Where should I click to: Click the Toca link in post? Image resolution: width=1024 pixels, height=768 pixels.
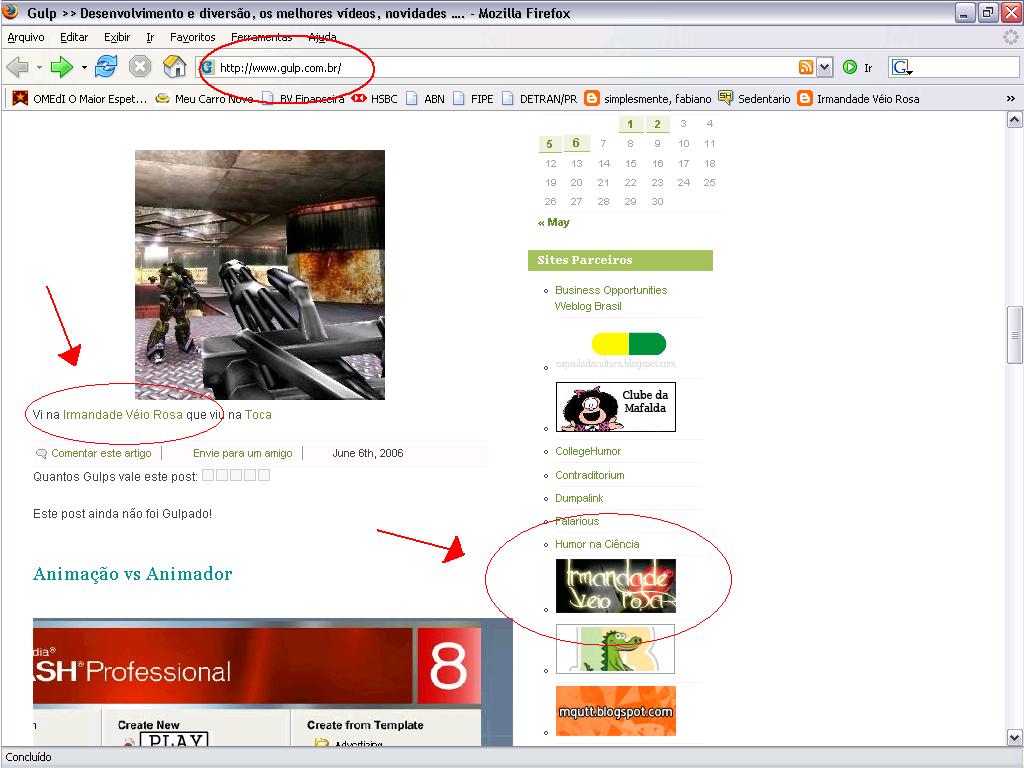(258, 415)
